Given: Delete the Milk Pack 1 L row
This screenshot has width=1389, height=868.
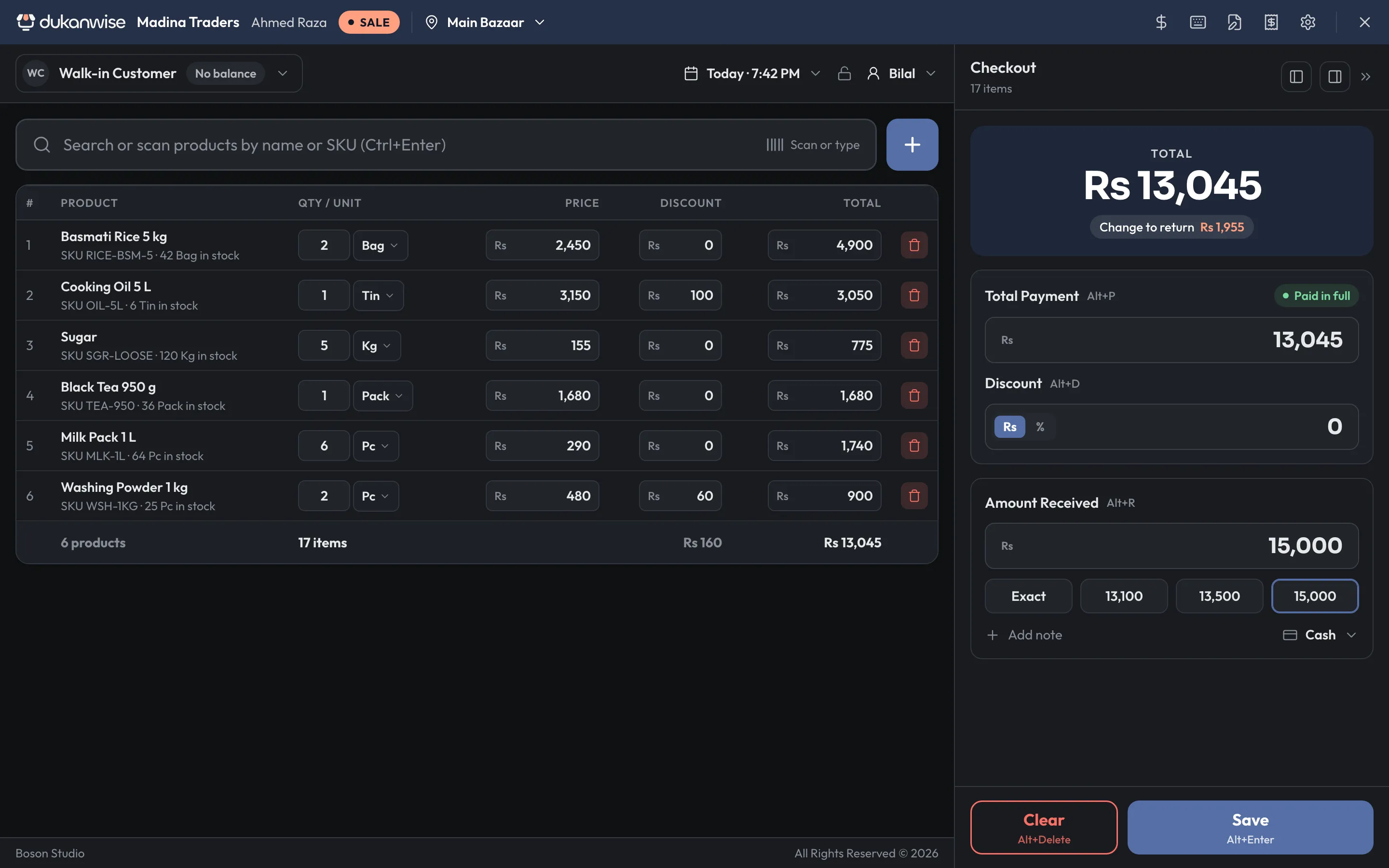Looking at the screenshot, I should pyautogui.click(x=914, y=446).
